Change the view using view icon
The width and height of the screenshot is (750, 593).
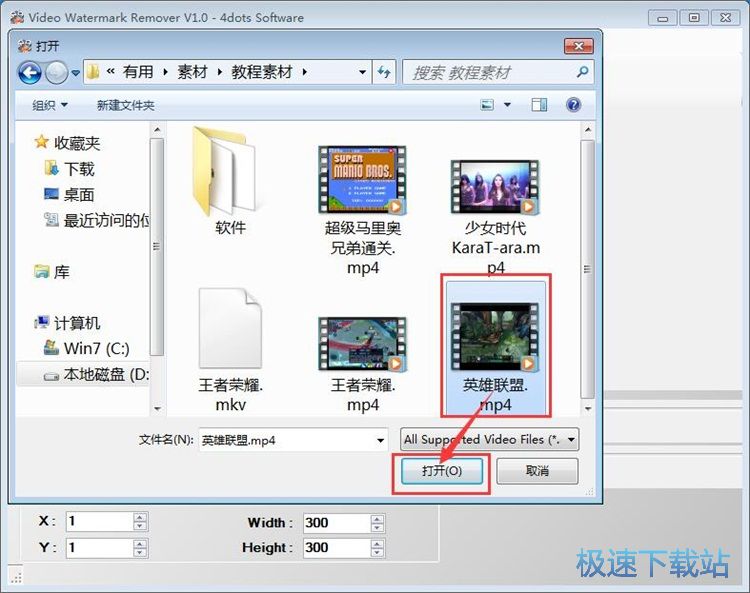[487, 105]
